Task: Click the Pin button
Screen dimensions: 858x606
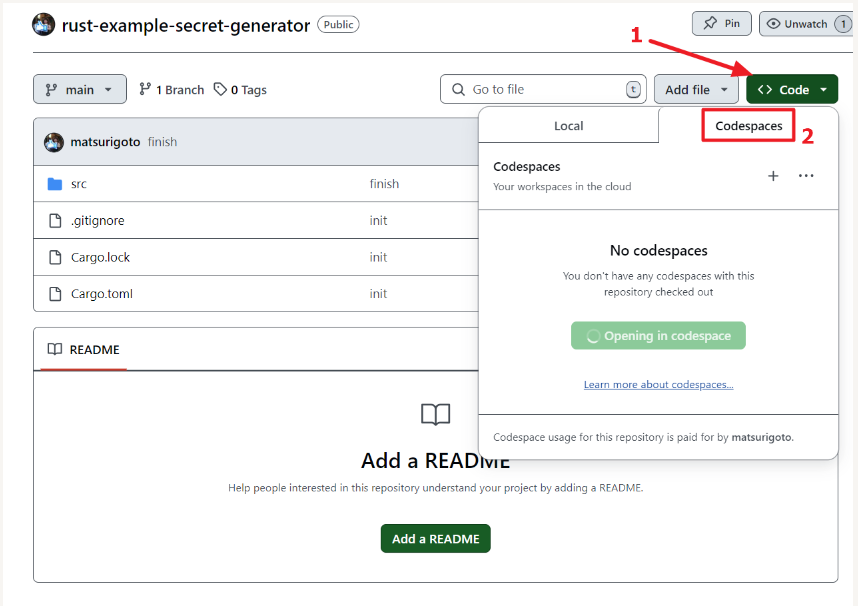Action: click(721, 24)
